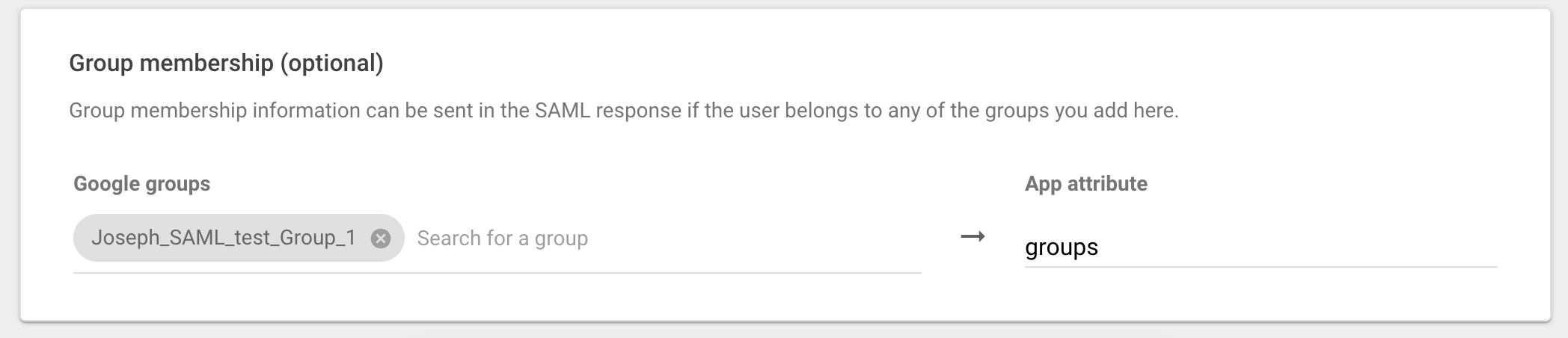Image resolution: width=1568 pixels, height=338 pixels.
Task: Click the Google groups column label
Action: [141, 184]
